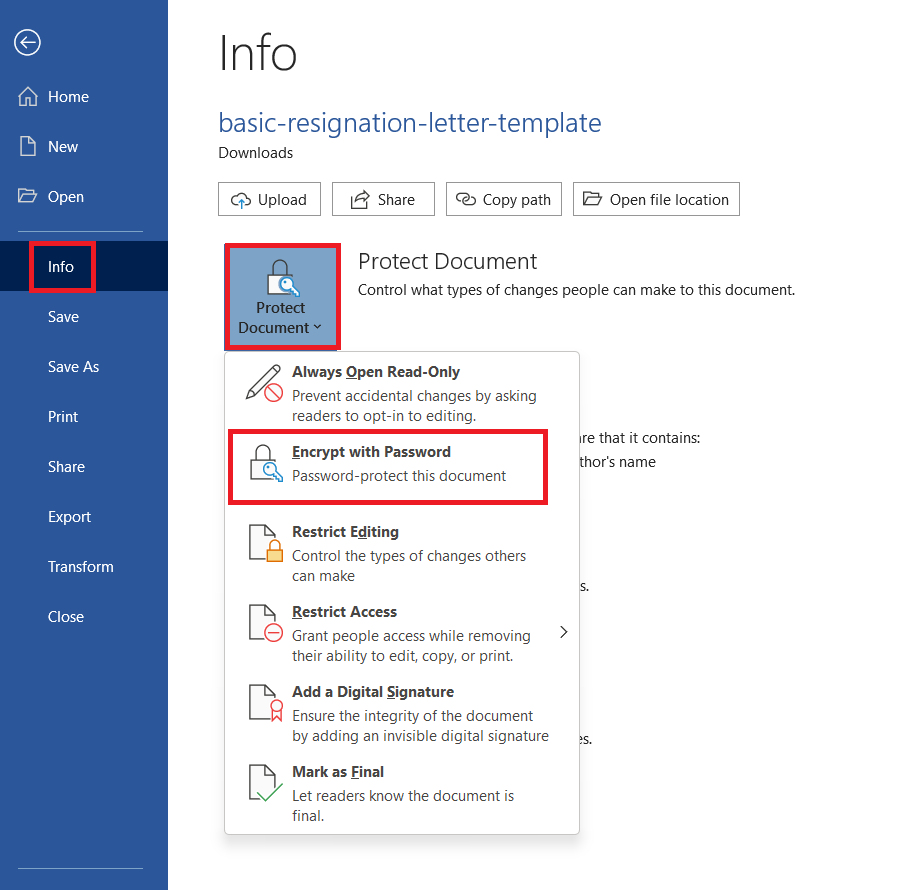The image size is (915, 890).
Task: Click the basic-resignation-letter-template title
Action: coord(409,122)
